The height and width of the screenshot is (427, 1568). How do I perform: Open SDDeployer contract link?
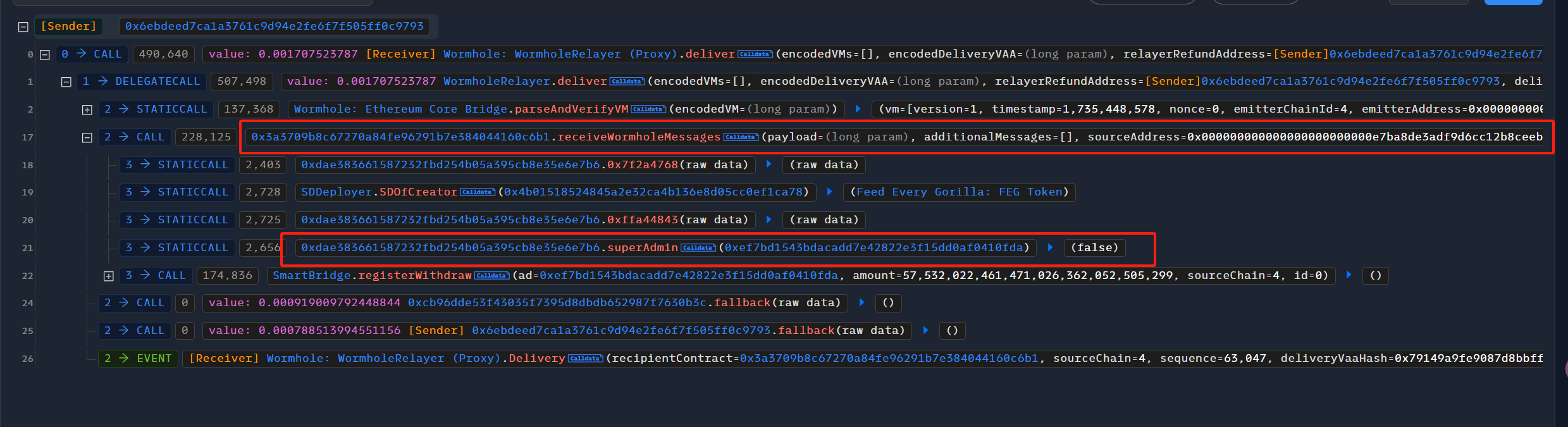pyautogui.click(x=336, y=192)
